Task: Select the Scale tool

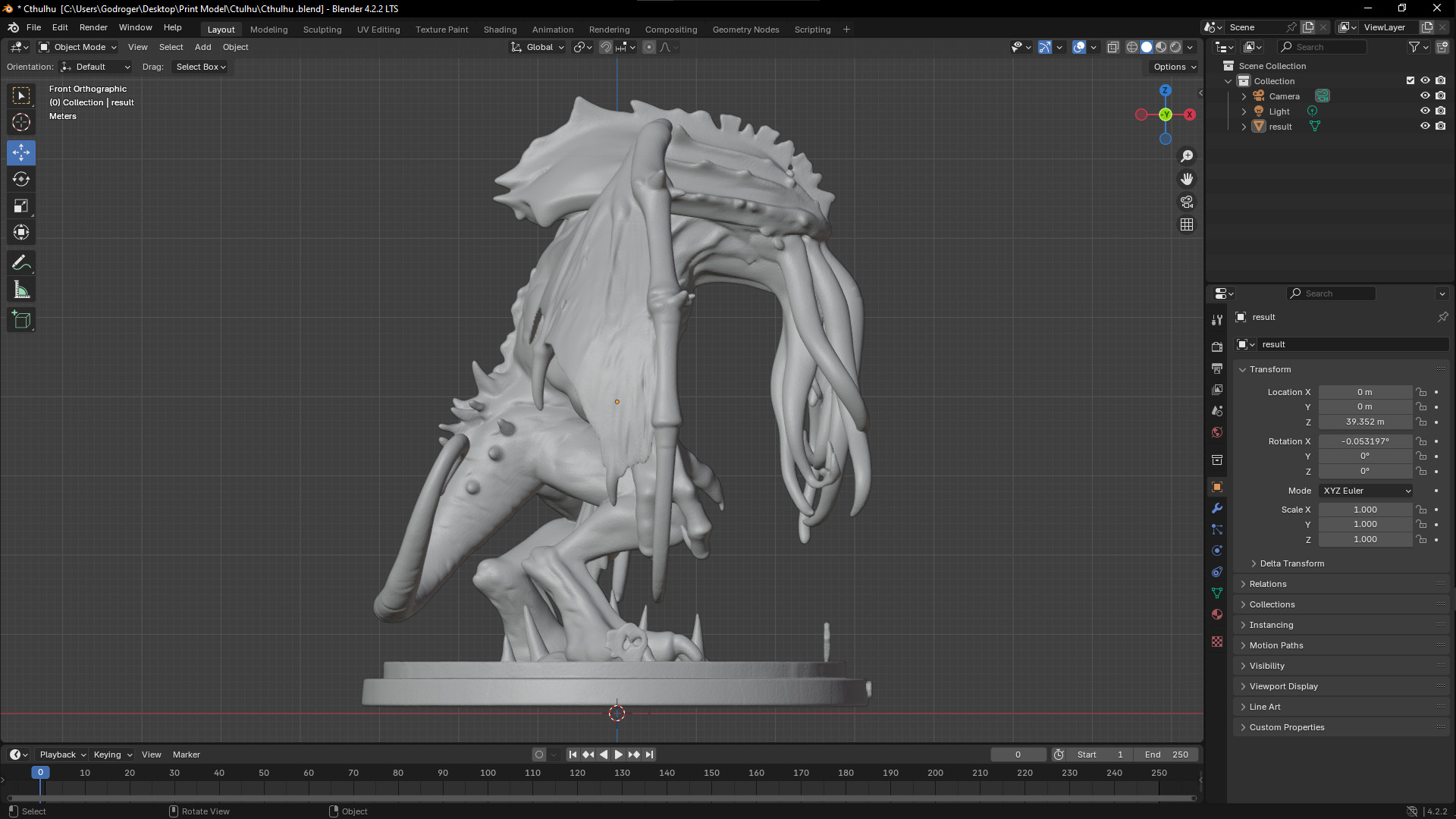Action: click(21, 206)
